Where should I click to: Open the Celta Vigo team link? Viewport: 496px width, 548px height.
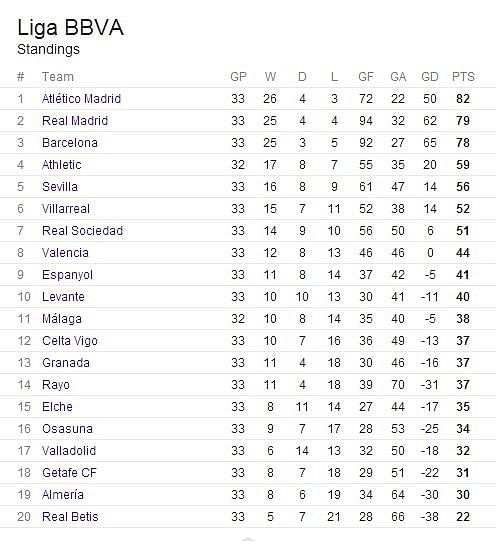point(70,341)
